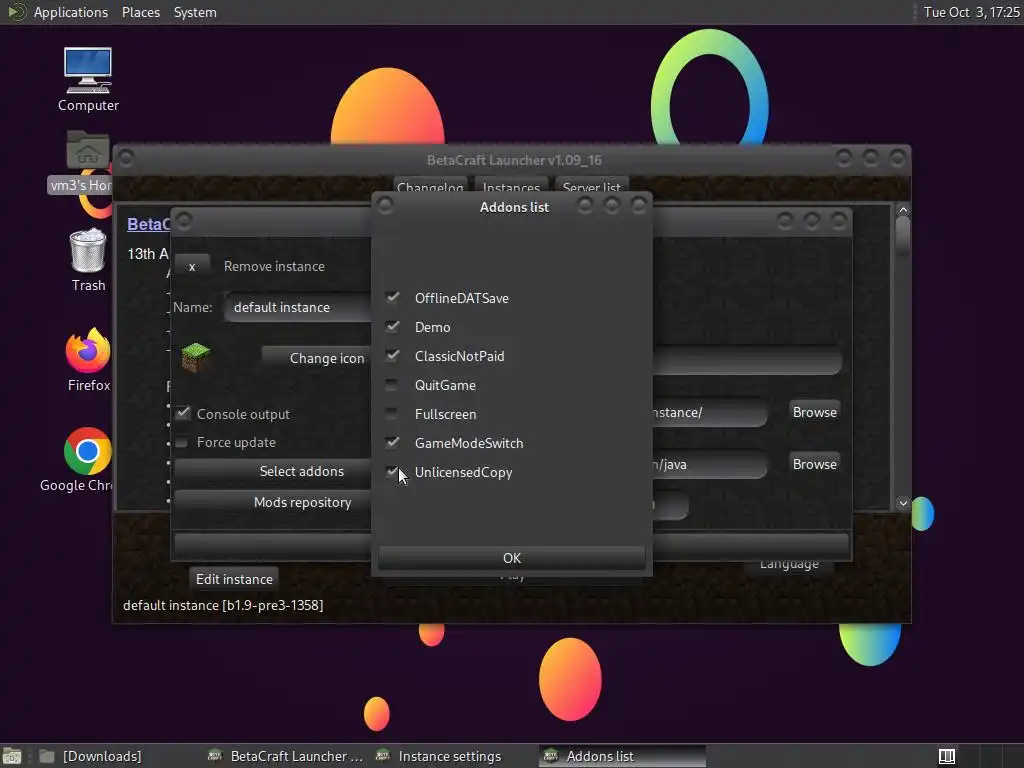The image size is (1024, 768).
Task: Click the java path input field
Action: tap(710, 464)
